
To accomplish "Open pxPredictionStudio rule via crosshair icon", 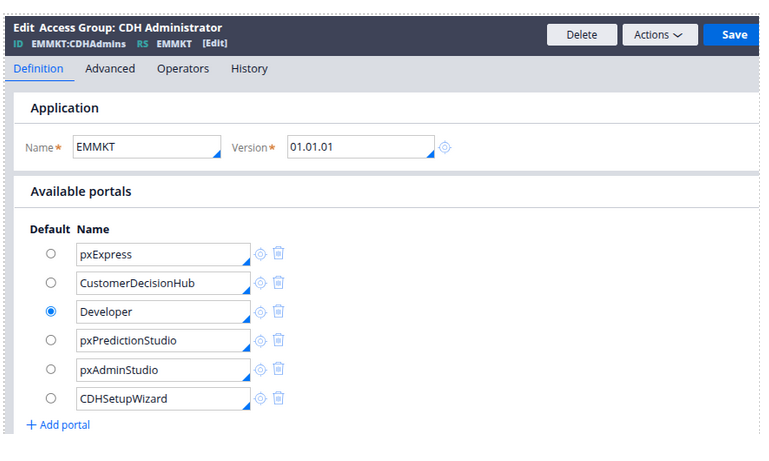I will 260,341.
